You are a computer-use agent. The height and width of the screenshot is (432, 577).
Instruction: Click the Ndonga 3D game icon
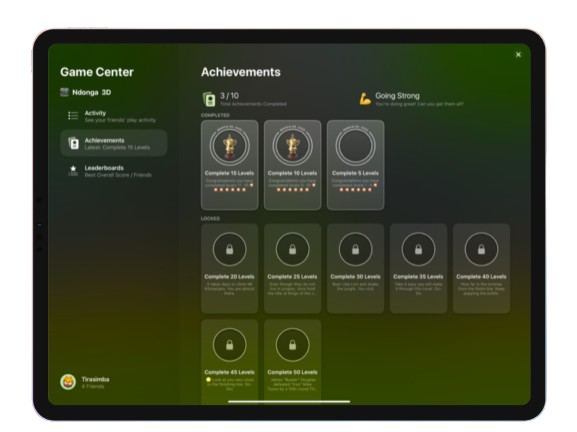click(64, 92)
